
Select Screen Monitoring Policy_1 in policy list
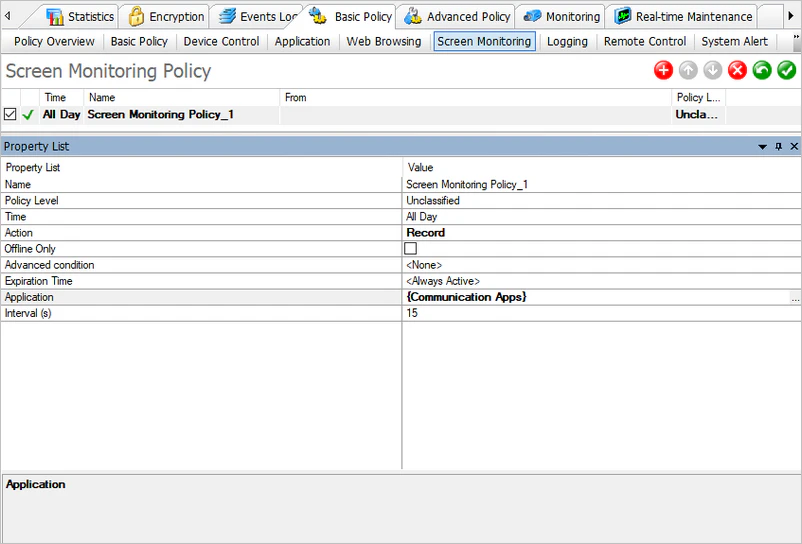pyautogui.click(x=161, y=115)
